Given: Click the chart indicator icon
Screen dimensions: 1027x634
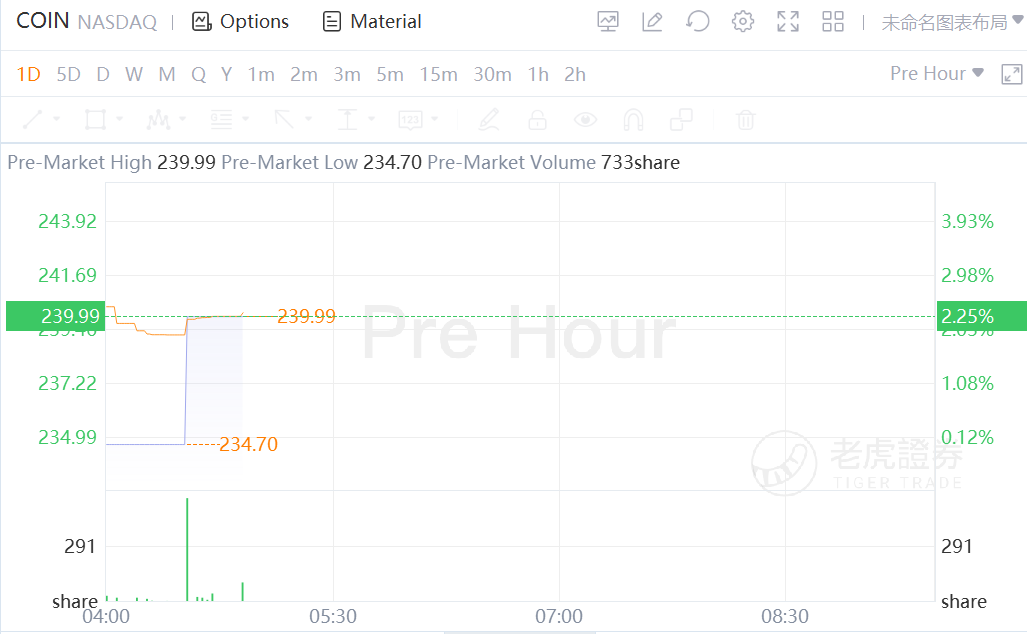Looking at the screenshot, I should (x=607, y=21).
